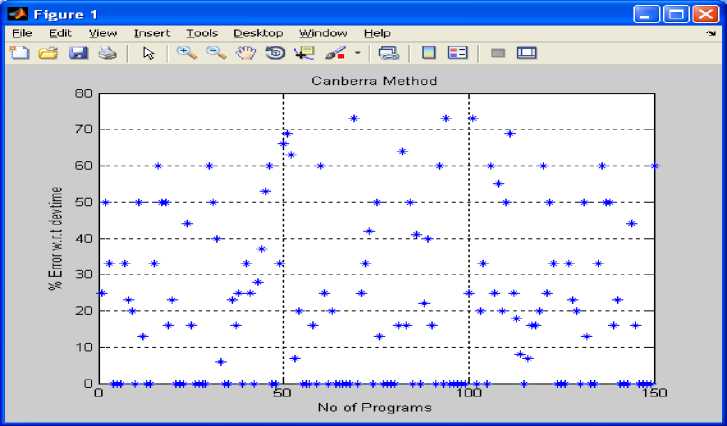The width and height of the screenshot is (727, 426).
Task: Select the Pan hand tool
Action: pos(245,53)
